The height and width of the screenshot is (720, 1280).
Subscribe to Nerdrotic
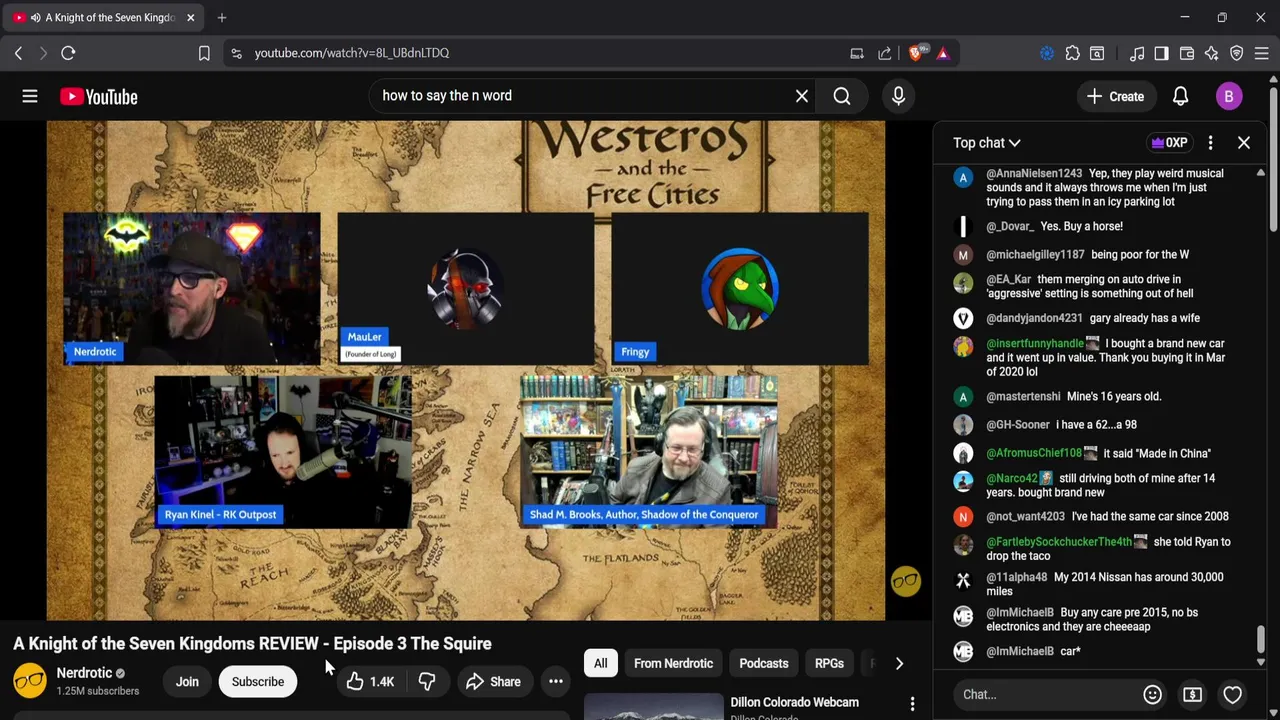point(258,682)
